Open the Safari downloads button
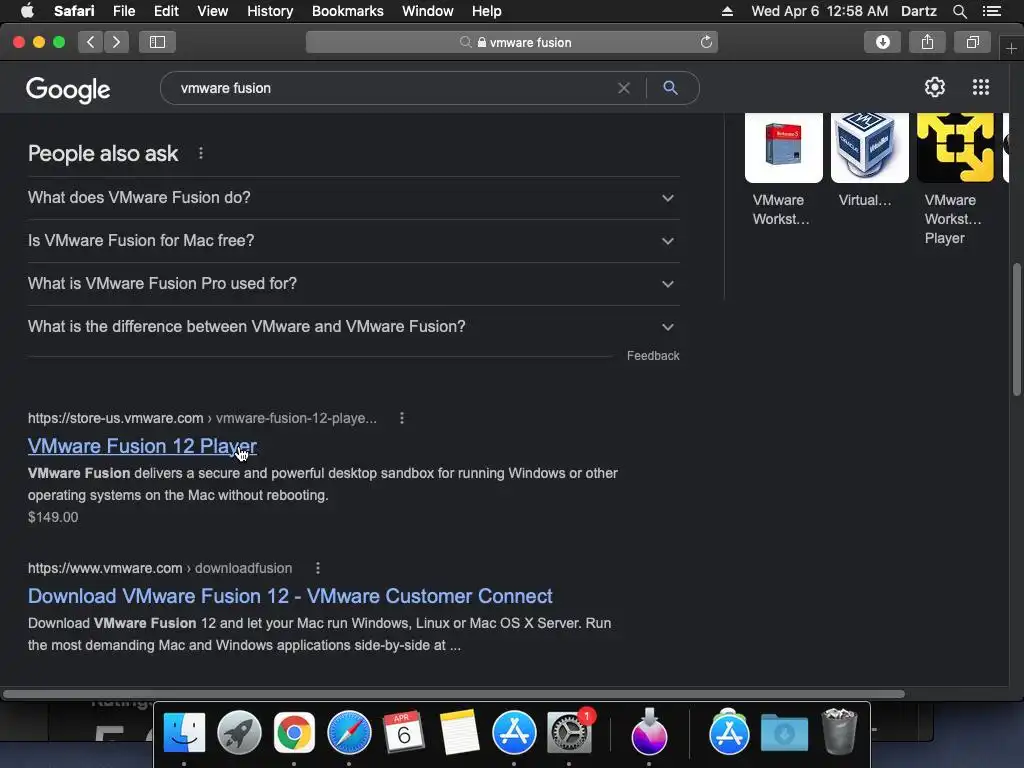1024x768 pixels. [x=882, y=42]
